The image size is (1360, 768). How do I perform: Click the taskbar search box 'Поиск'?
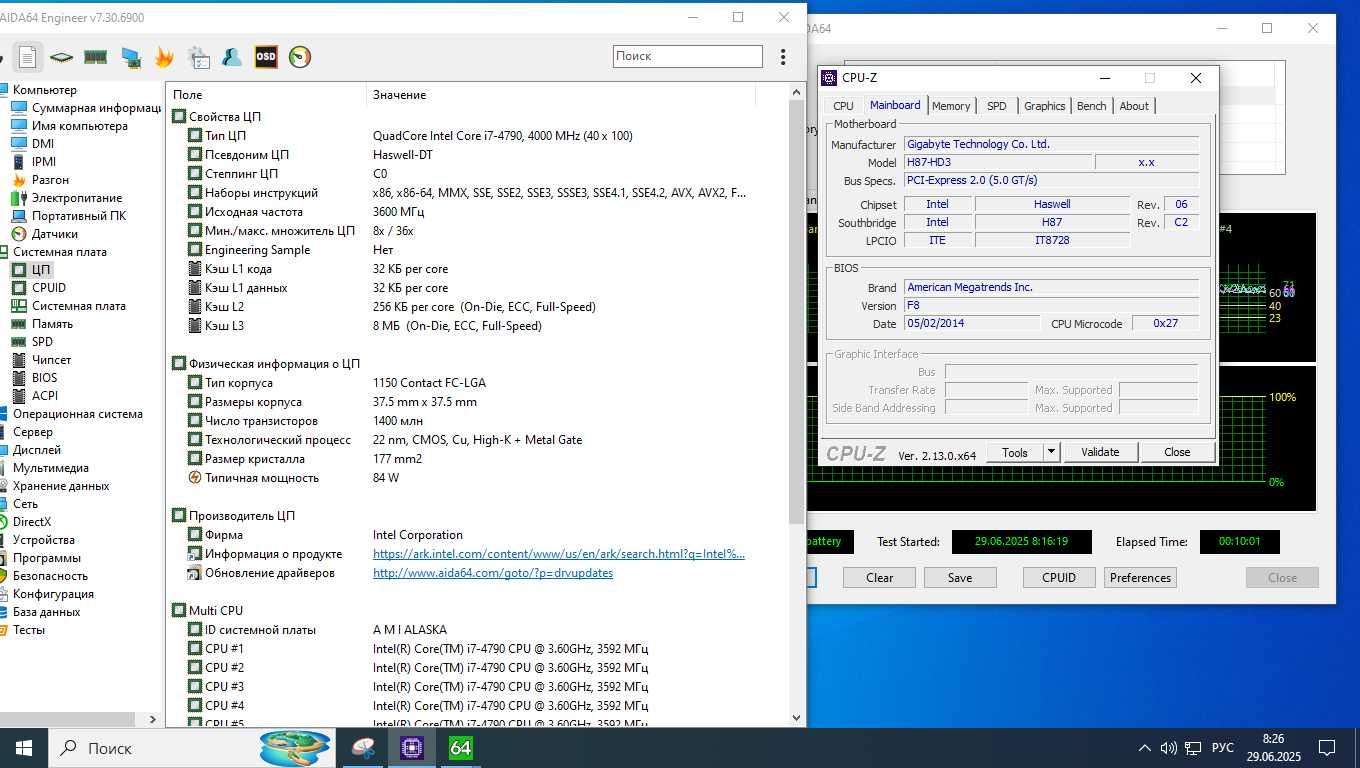click(190, 748)
